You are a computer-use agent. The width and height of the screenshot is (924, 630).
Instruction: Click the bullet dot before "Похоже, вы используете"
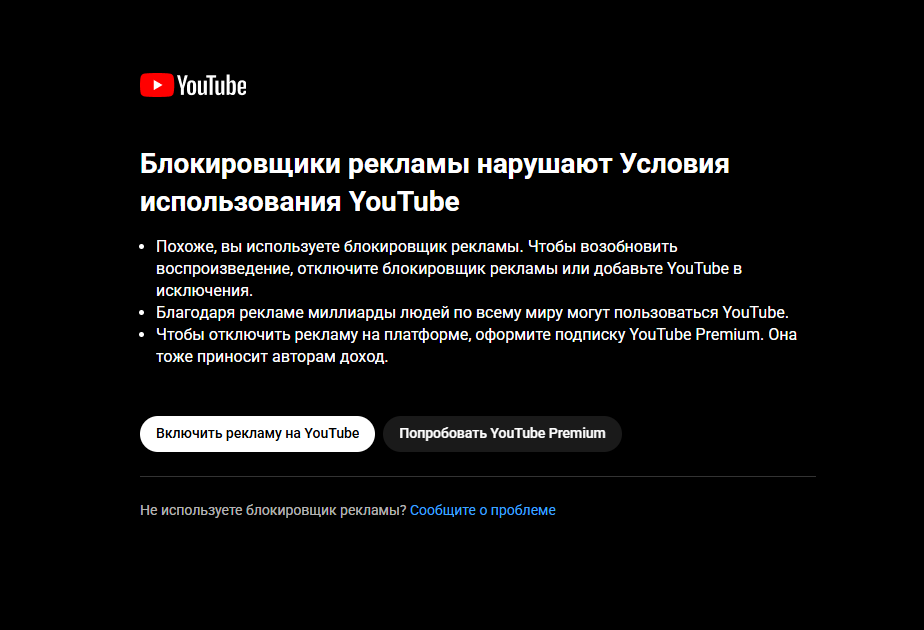click(x=141, y=247)
